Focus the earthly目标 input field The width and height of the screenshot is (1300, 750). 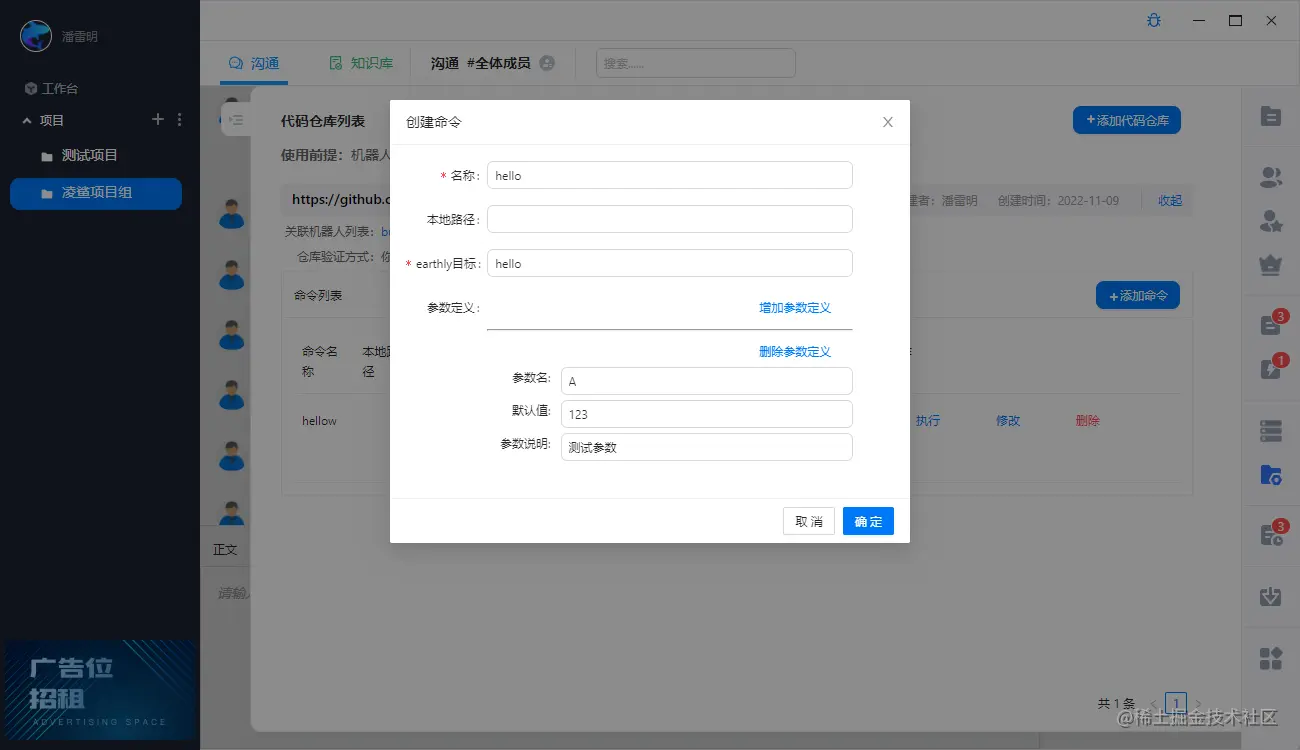[x=670, y=263]
